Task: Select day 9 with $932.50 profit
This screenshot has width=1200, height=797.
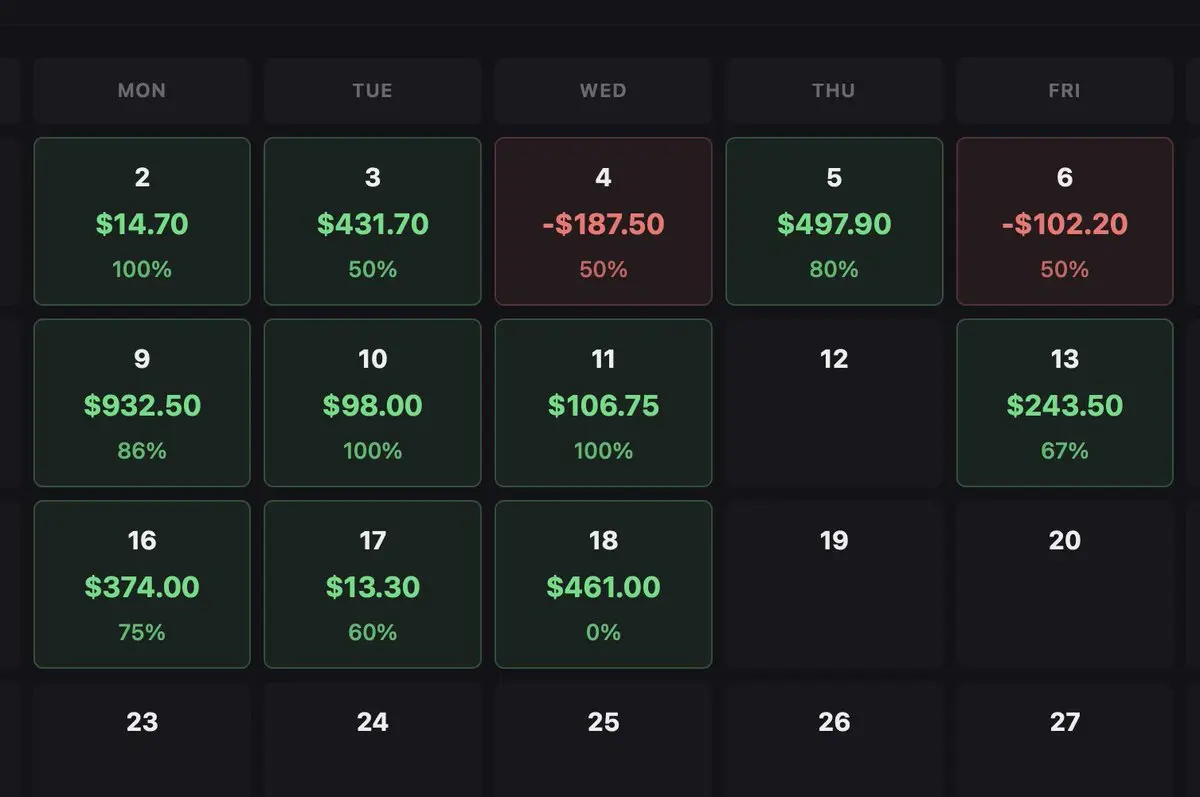Action: 142,403
